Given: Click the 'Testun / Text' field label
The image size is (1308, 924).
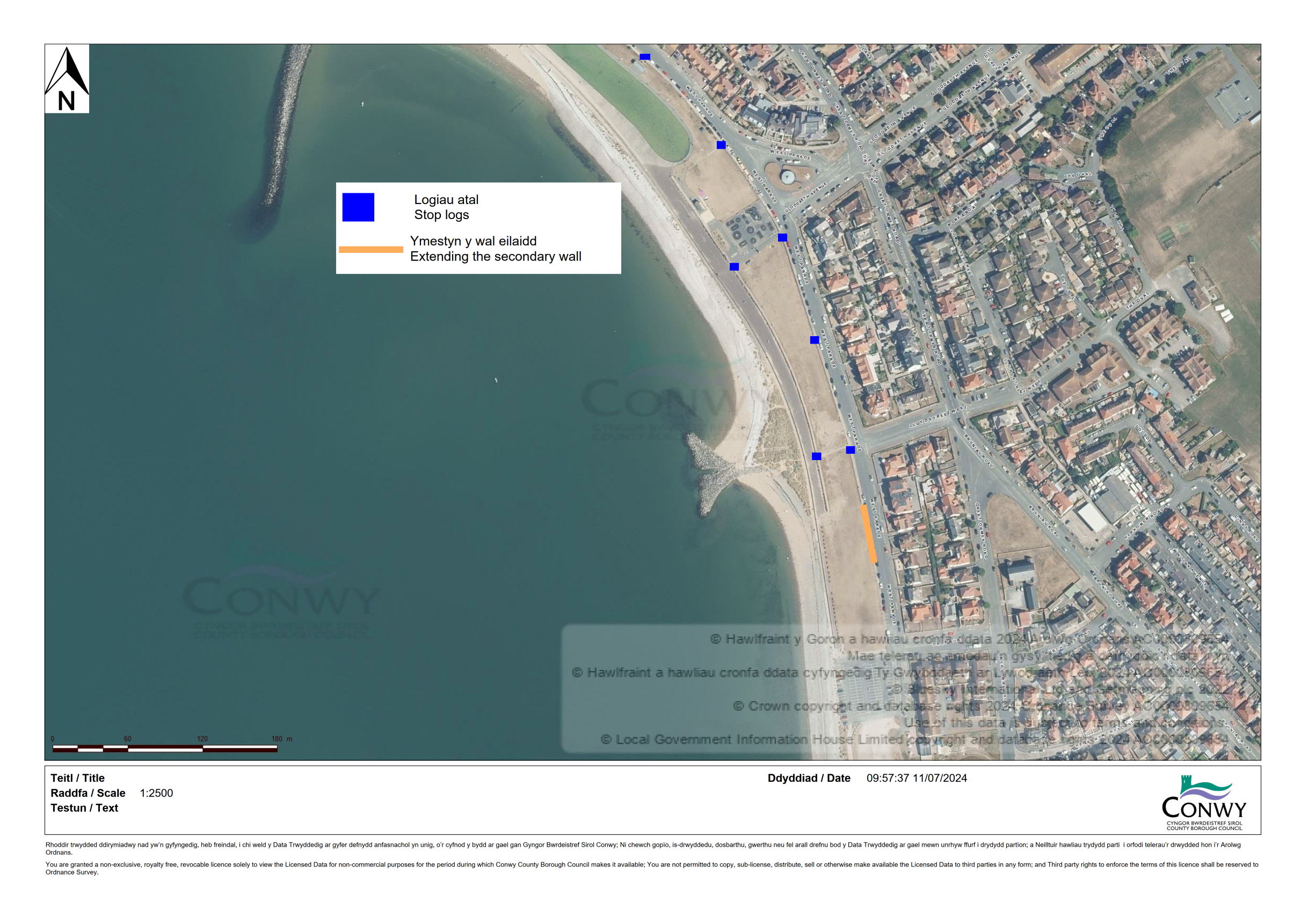Looking at the screenshot, I should pyautogui.click(x=84, y=808).
